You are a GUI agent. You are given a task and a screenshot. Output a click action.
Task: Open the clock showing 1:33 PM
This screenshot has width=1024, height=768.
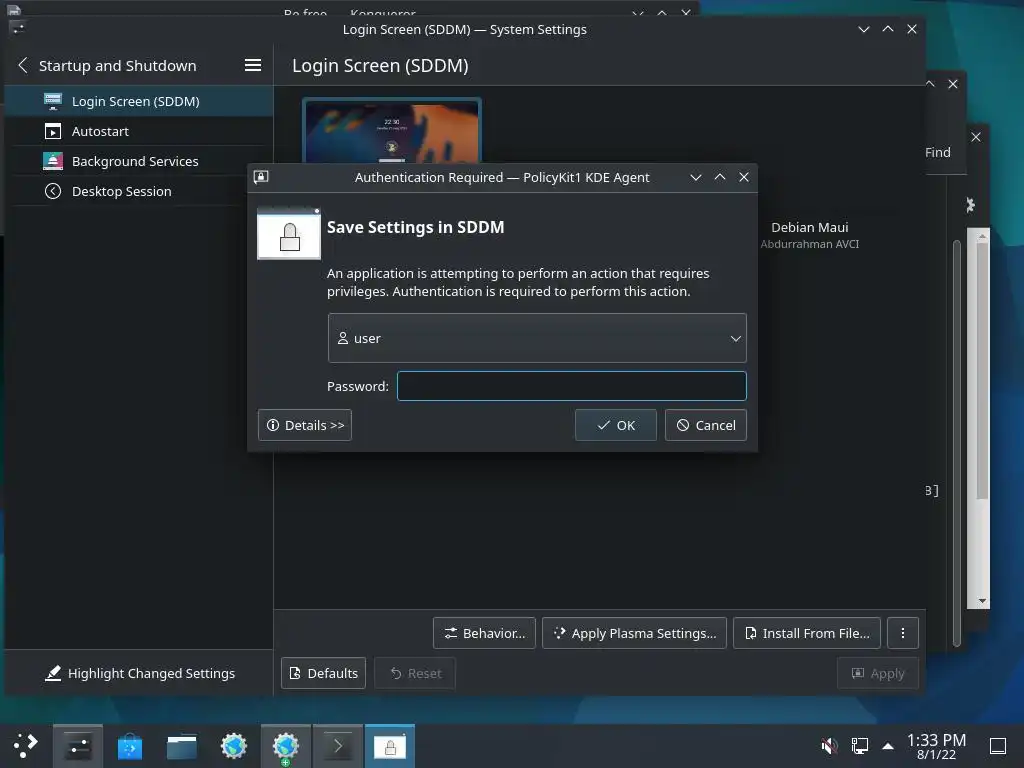pos(936,746)
